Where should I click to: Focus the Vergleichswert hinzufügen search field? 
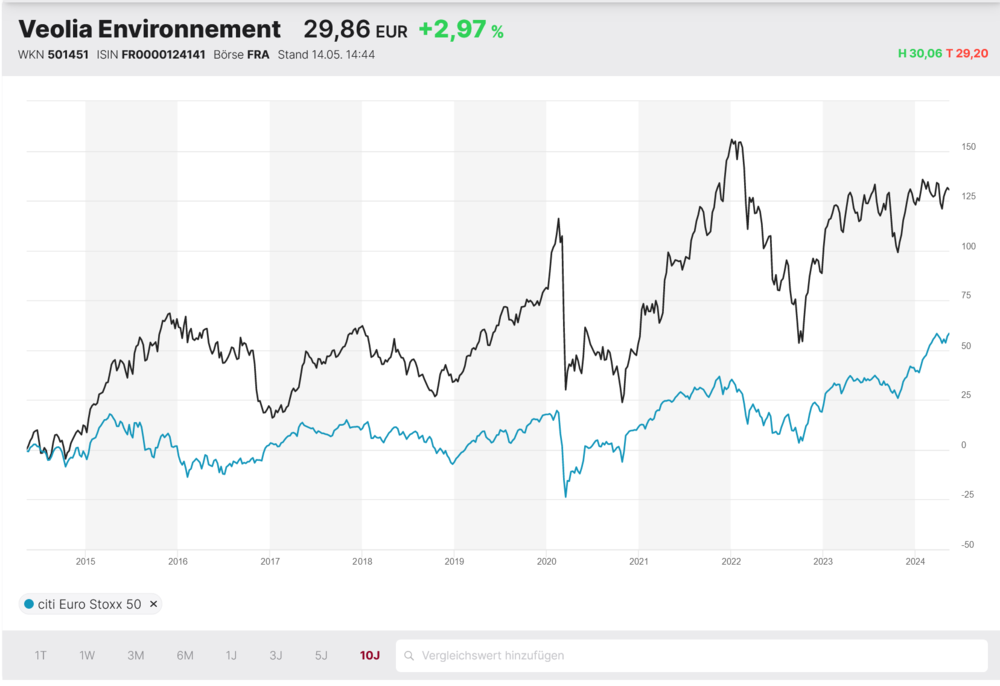[691, 655]
